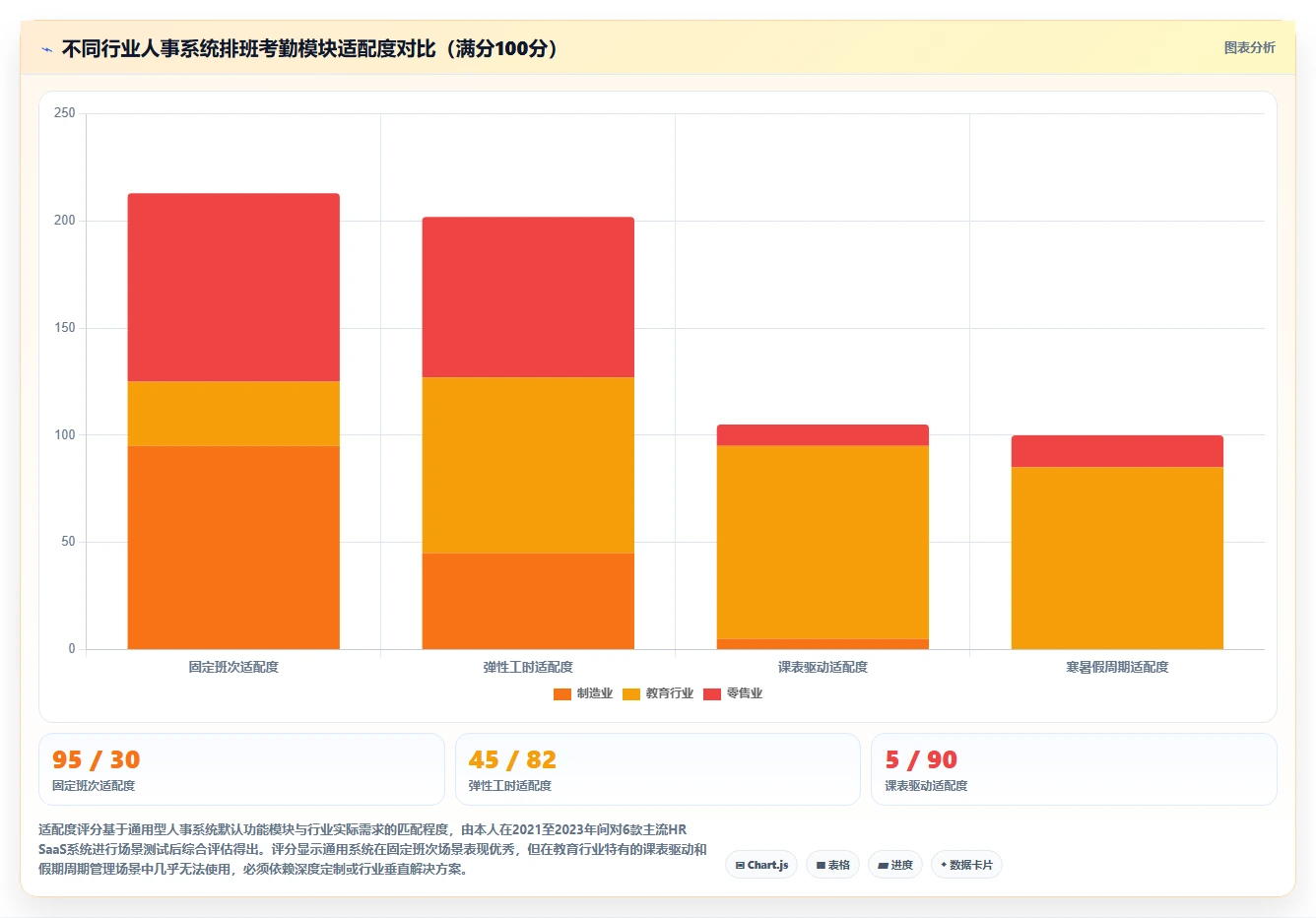Screen dimensions: 1316x918
Task: Toggle the 教育行业 legend item
Action: point(658,693)
